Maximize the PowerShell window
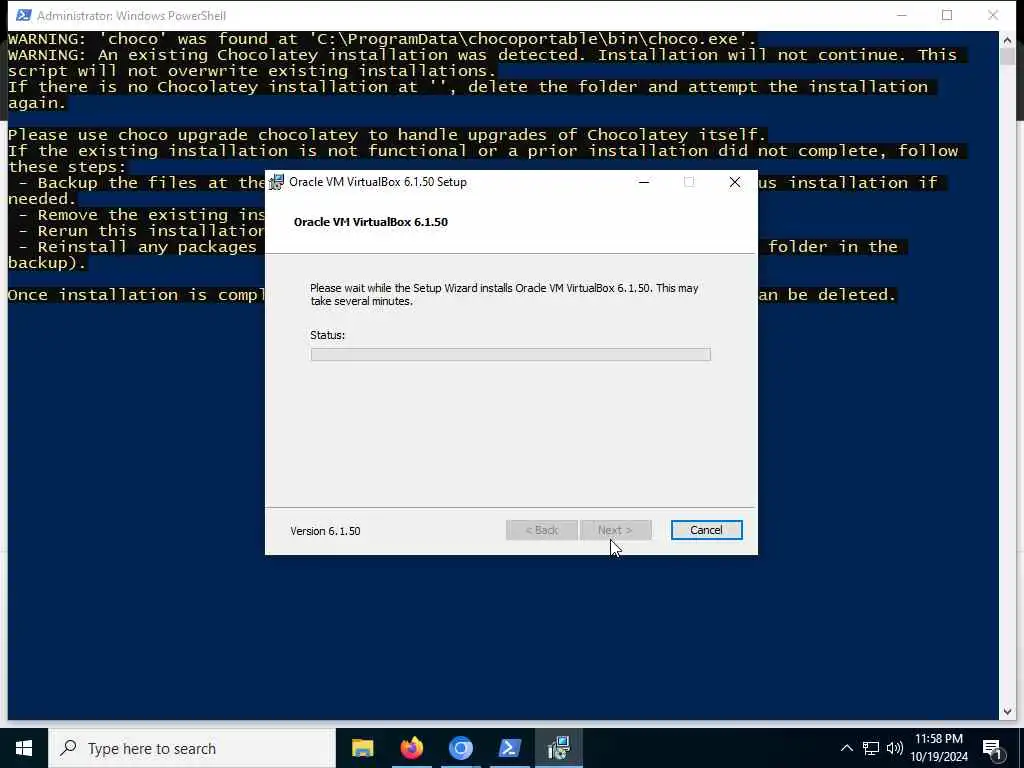The height and width of the screenshot is (768, 1024). (x=947, y=15)
